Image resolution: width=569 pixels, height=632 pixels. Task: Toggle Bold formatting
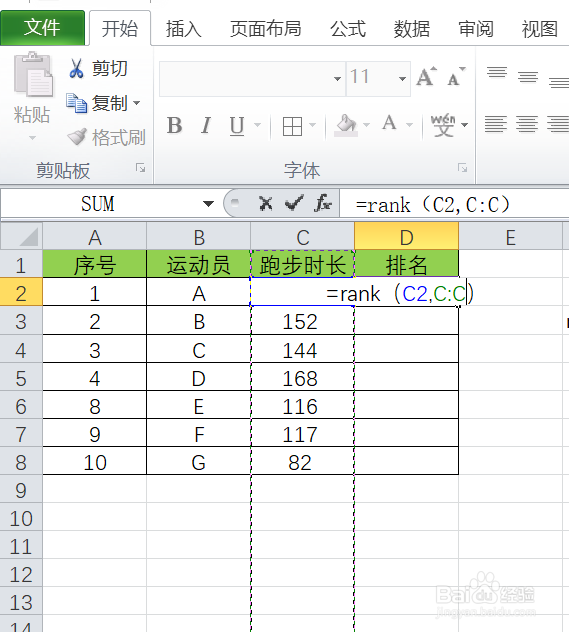(x=174, y=125)
